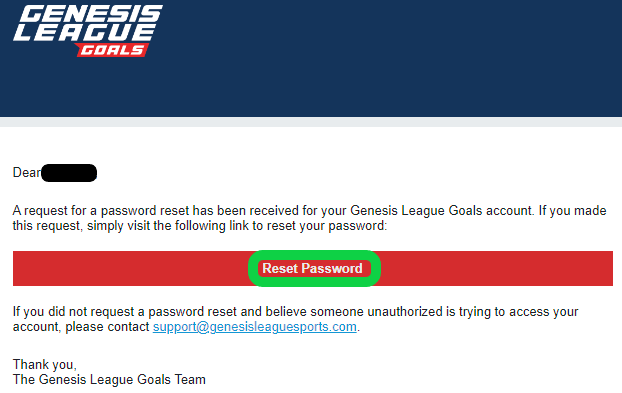Image resolution: width=622 pixels, height=393 pixels.
Task: Click the words please contact before email
Action: point(107,327)
